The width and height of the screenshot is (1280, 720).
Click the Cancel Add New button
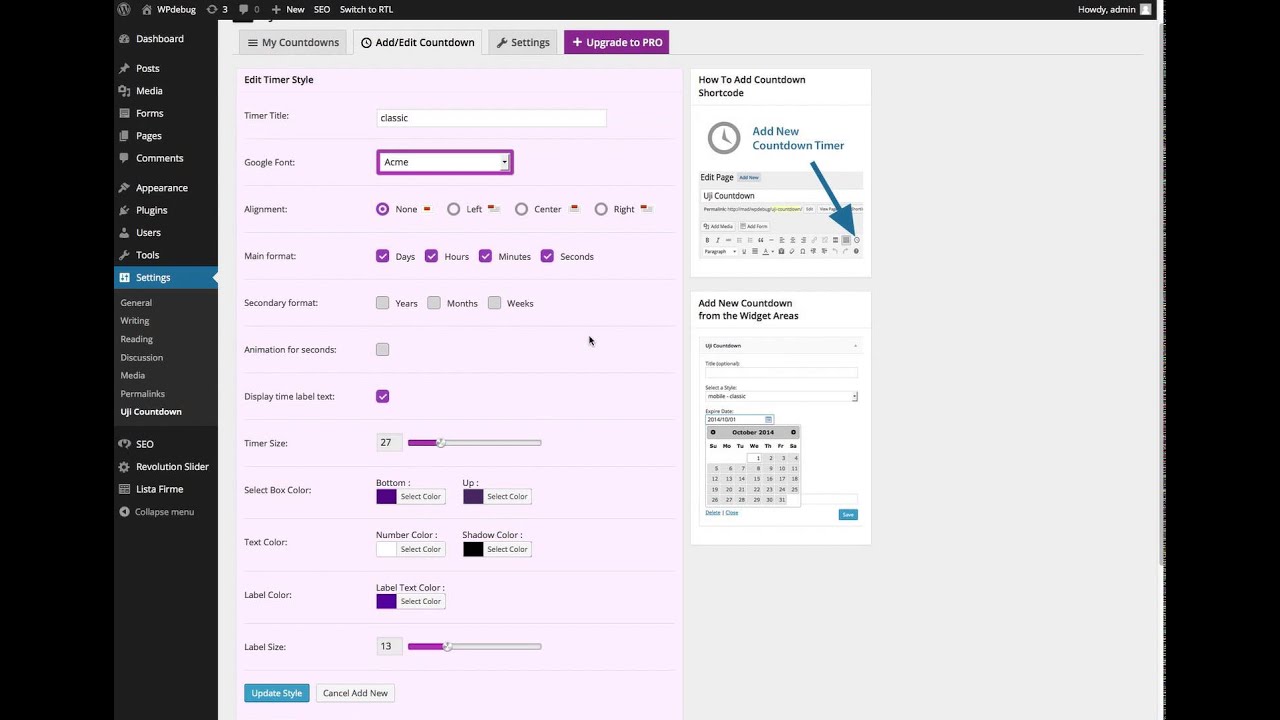(x=355, y=693)
